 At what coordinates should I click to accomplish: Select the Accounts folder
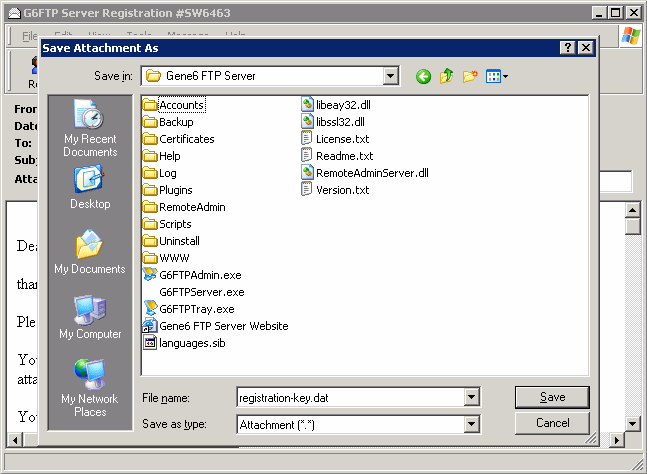pos(174,105)
